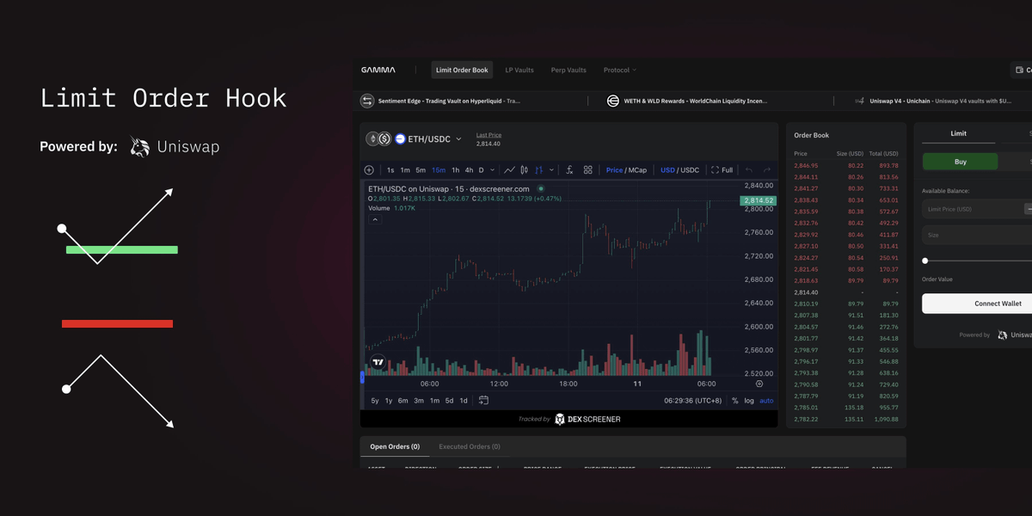
Task: Select the candlestick chart style icon
Action: point(524,170)
